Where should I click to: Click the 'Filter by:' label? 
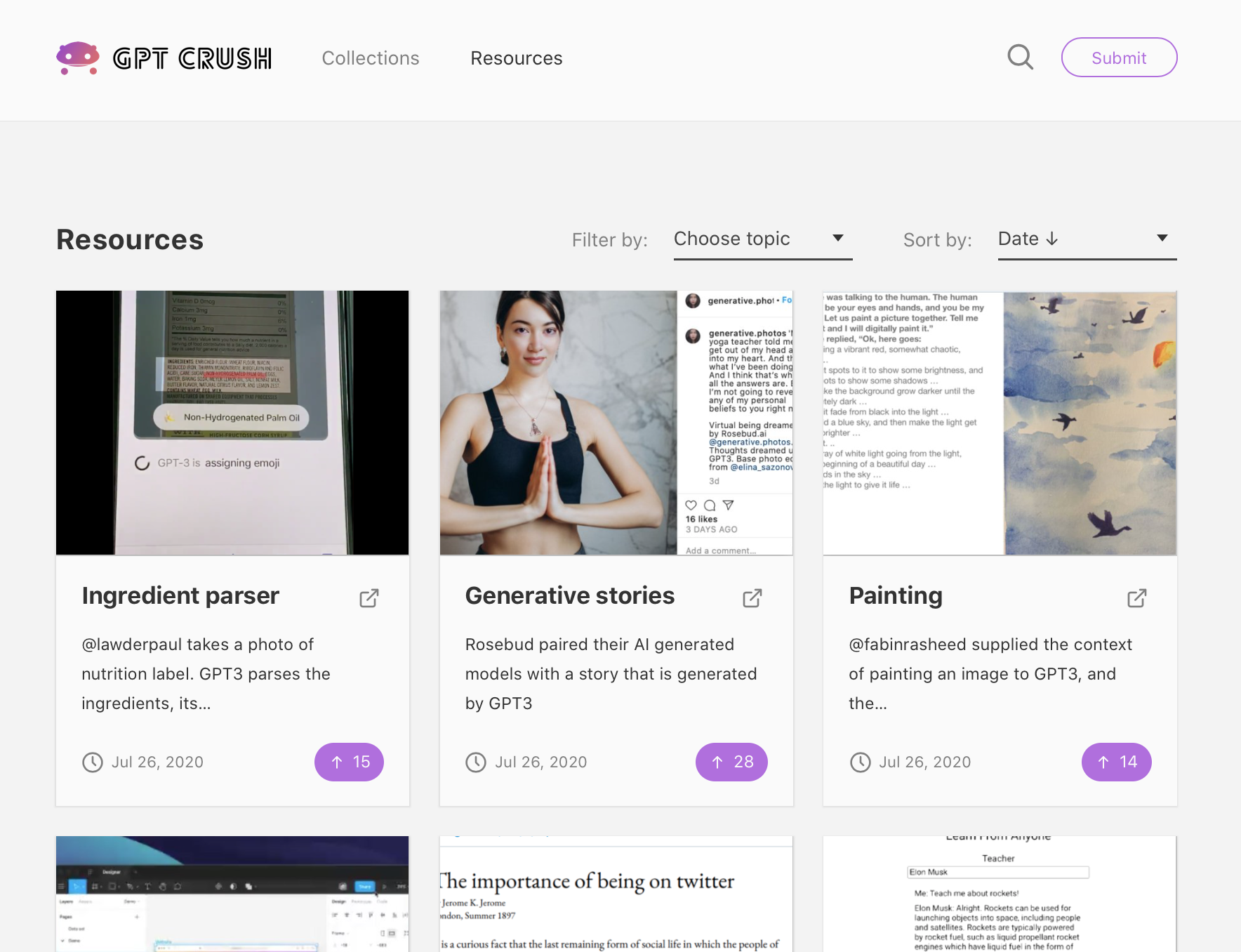point(610,240)
